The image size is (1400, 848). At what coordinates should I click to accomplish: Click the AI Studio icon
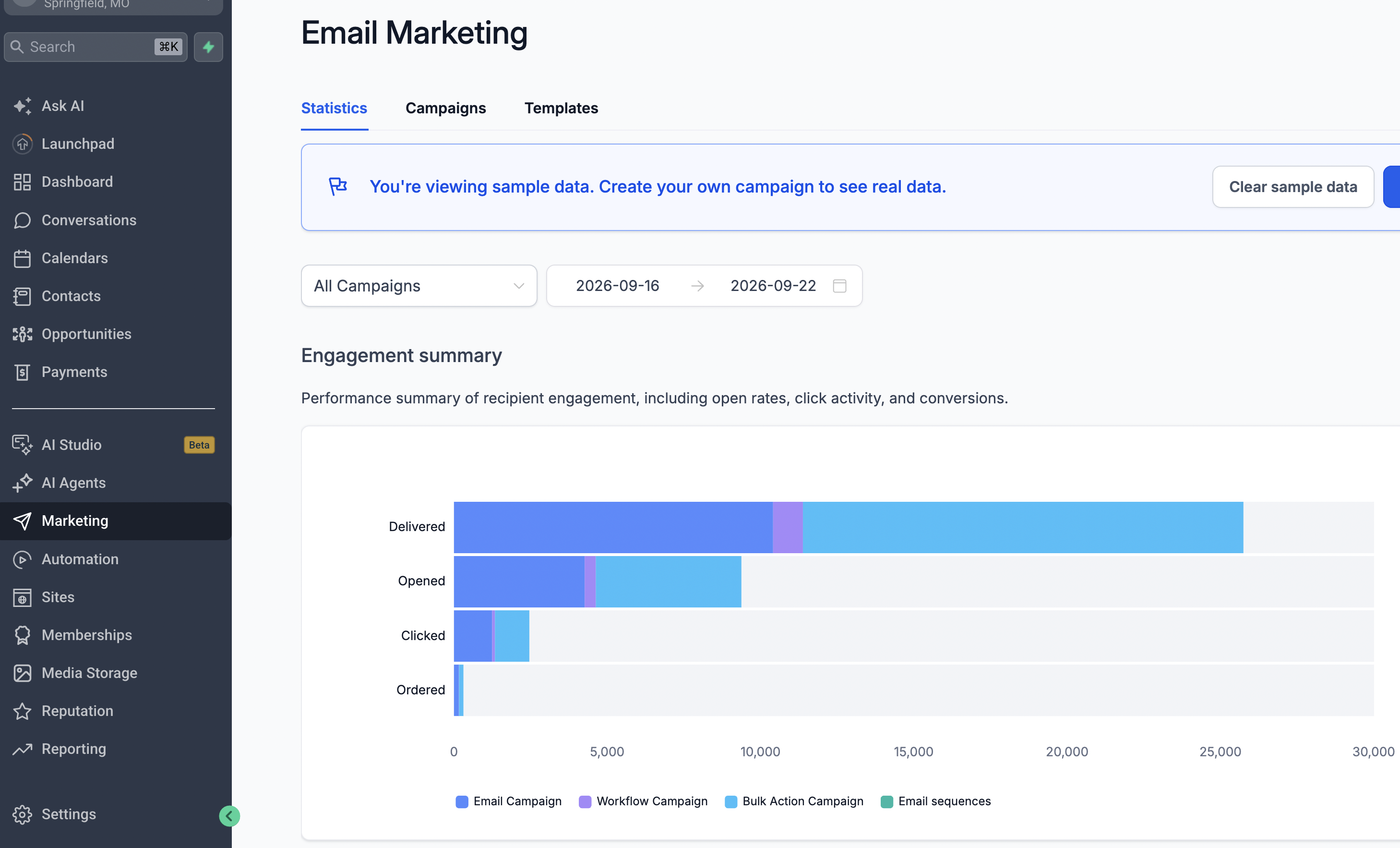click(22, 445)
